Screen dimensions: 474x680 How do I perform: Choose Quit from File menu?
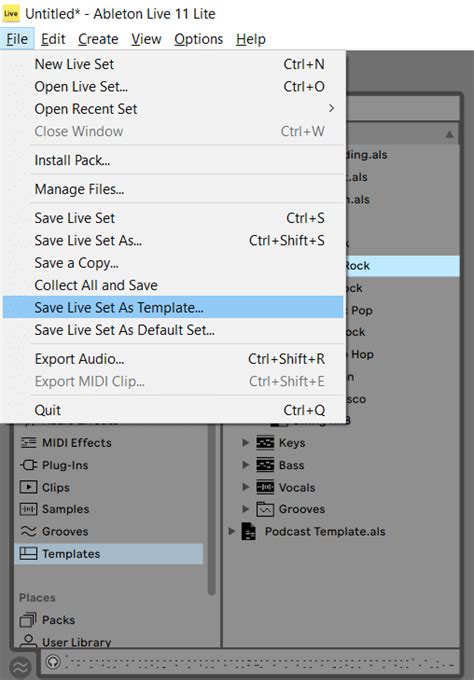173,410
